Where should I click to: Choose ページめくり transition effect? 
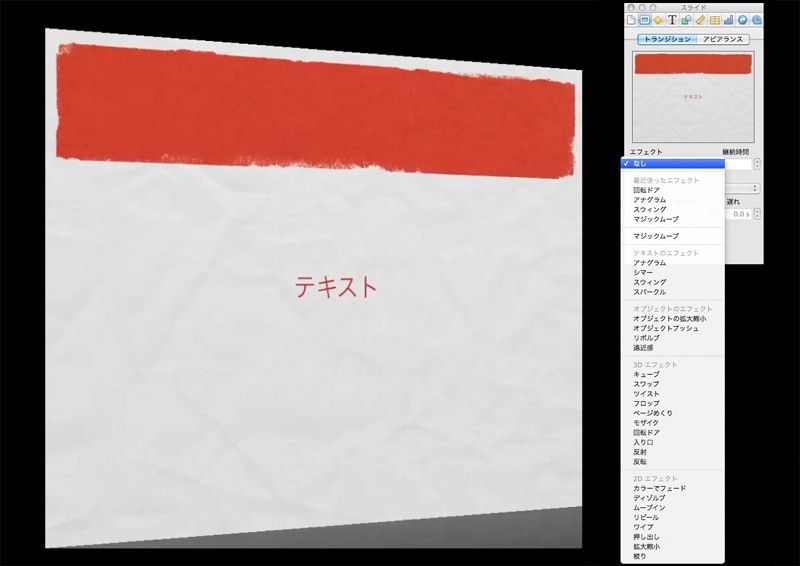point(653,413)
